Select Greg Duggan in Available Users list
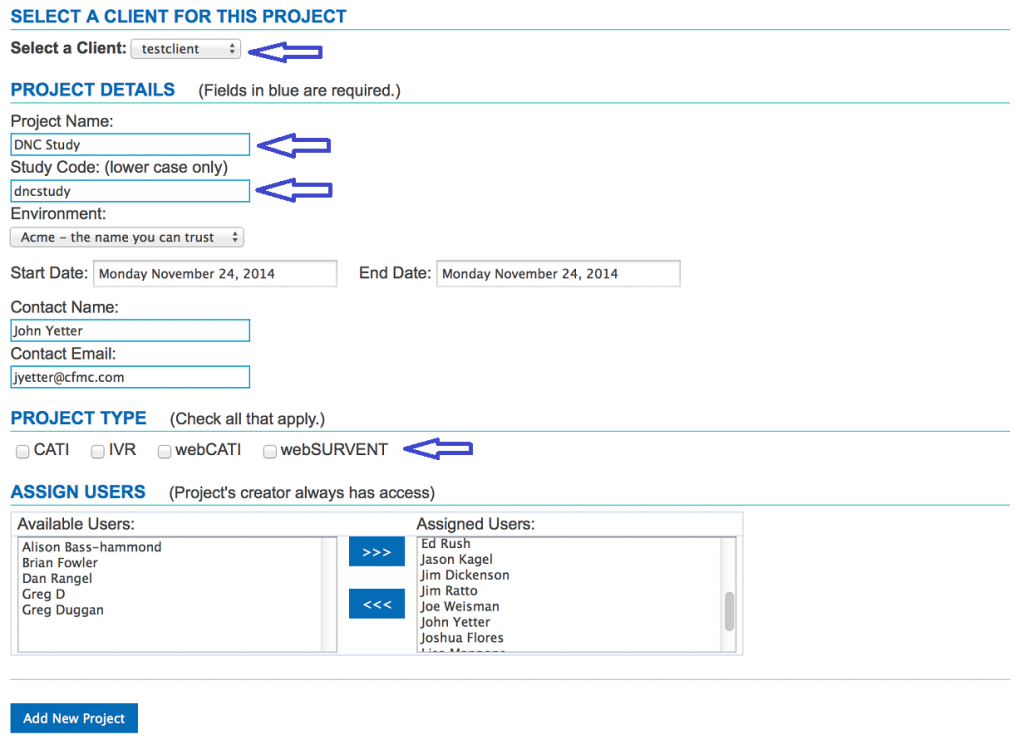Image resolution: width=1024 pixels, height=744 pixels. tap(62, 610)
